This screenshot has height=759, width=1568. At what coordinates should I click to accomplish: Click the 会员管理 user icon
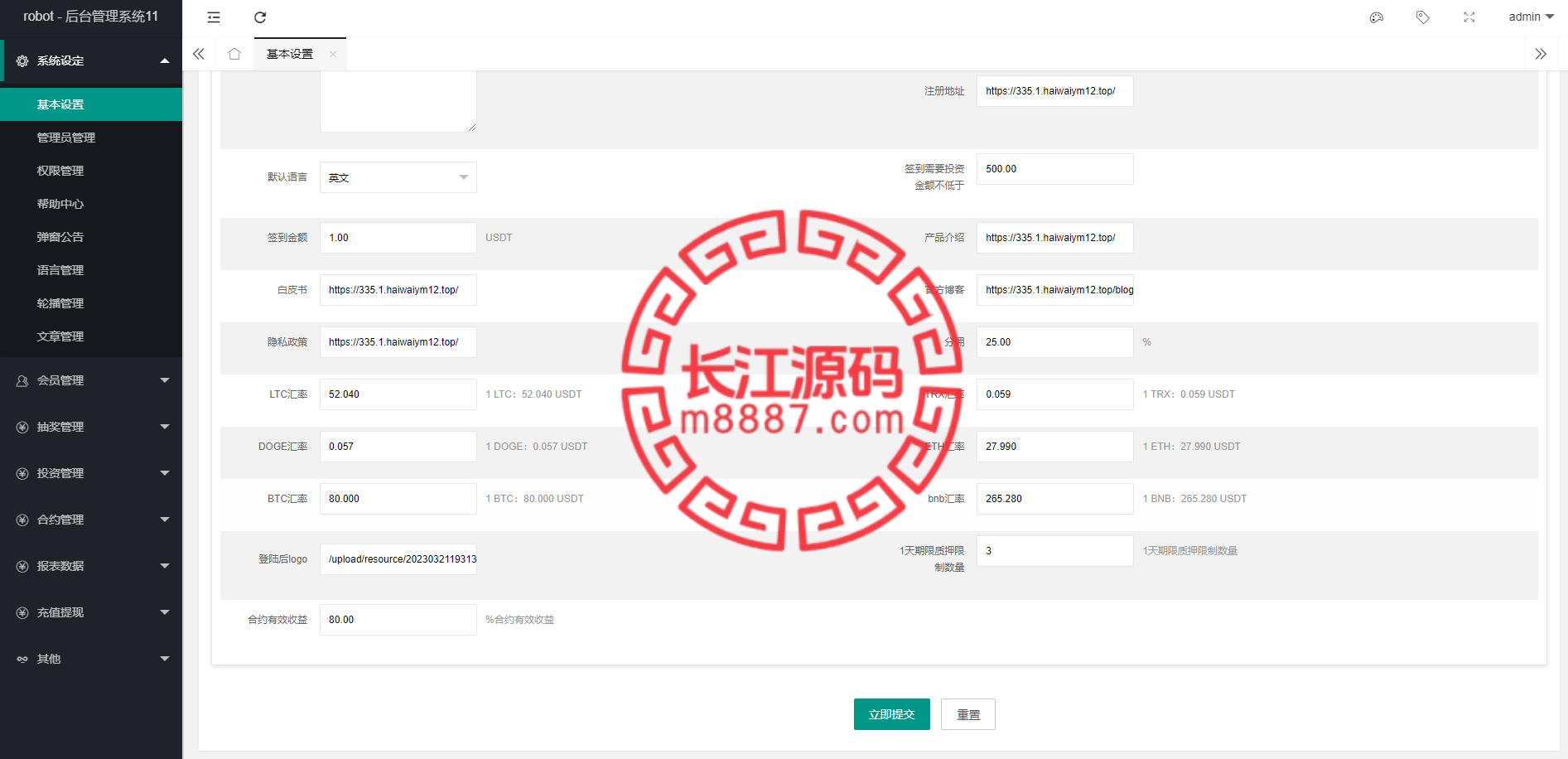[x=22, y=380]
